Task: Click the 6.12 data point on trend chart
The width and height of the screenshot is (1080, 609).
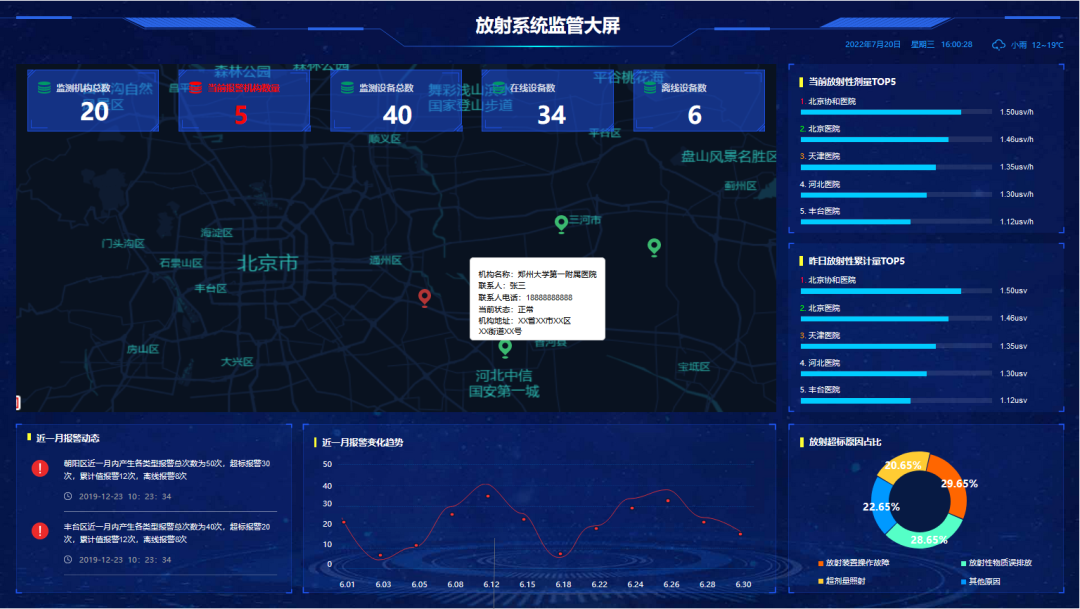Action: (488, 496)
